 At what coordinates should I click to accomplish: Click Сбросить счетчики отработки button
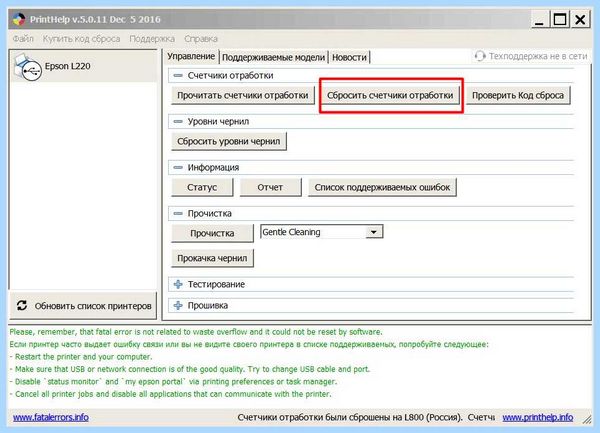390,95
